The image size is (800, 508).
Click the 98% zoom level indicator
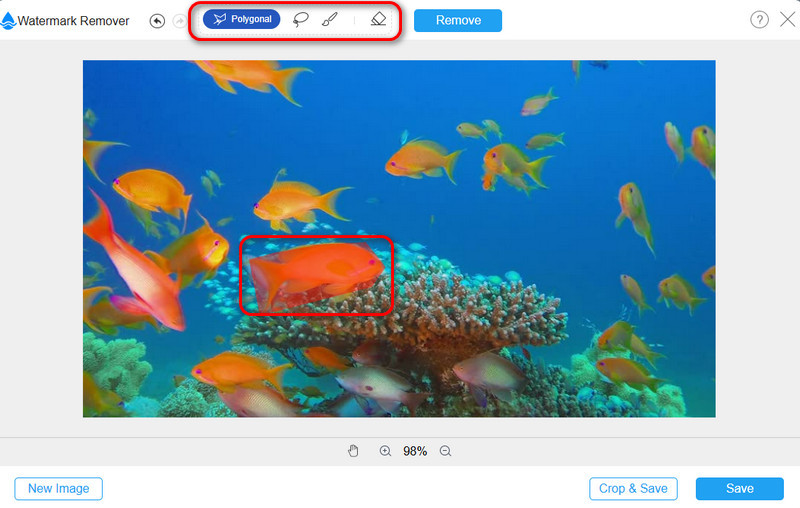[415, 451]
